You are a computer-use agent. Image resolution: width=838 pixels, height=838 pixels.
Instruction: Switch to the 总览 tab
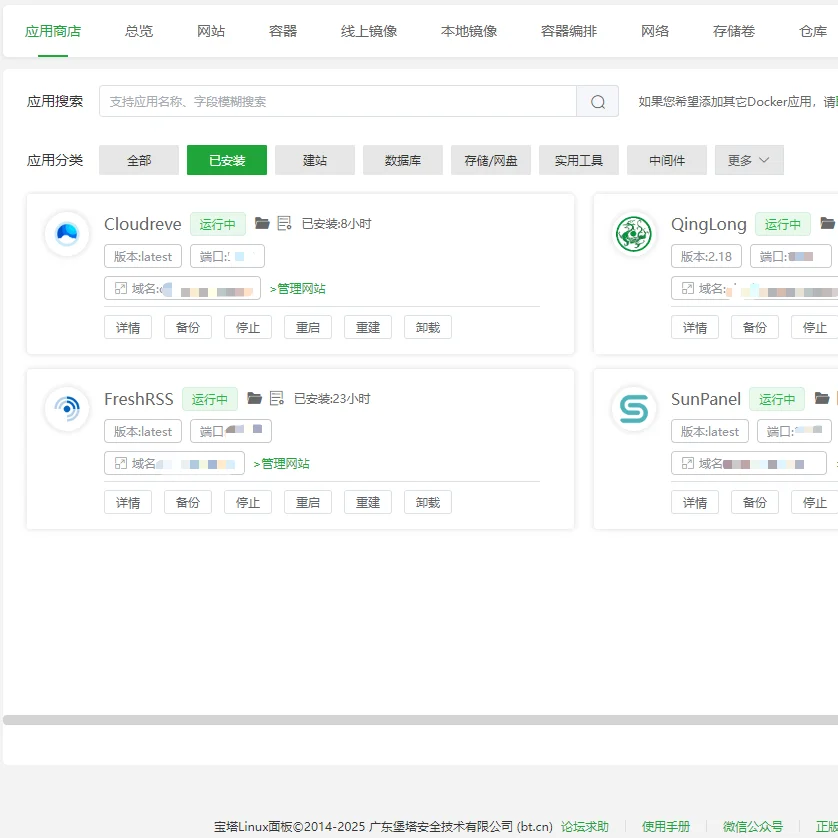pos(139,31)
